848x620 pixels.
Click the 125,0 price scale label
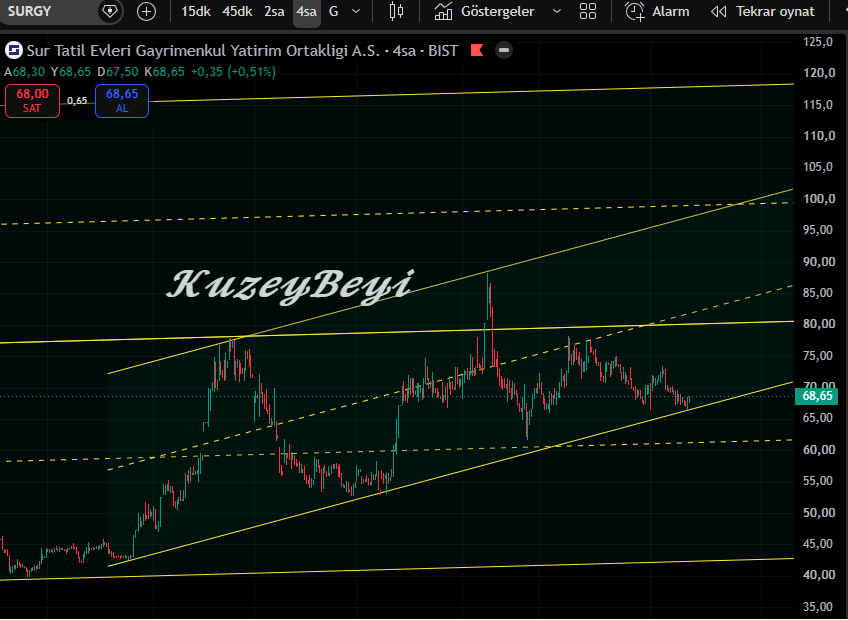click(818, 42)
